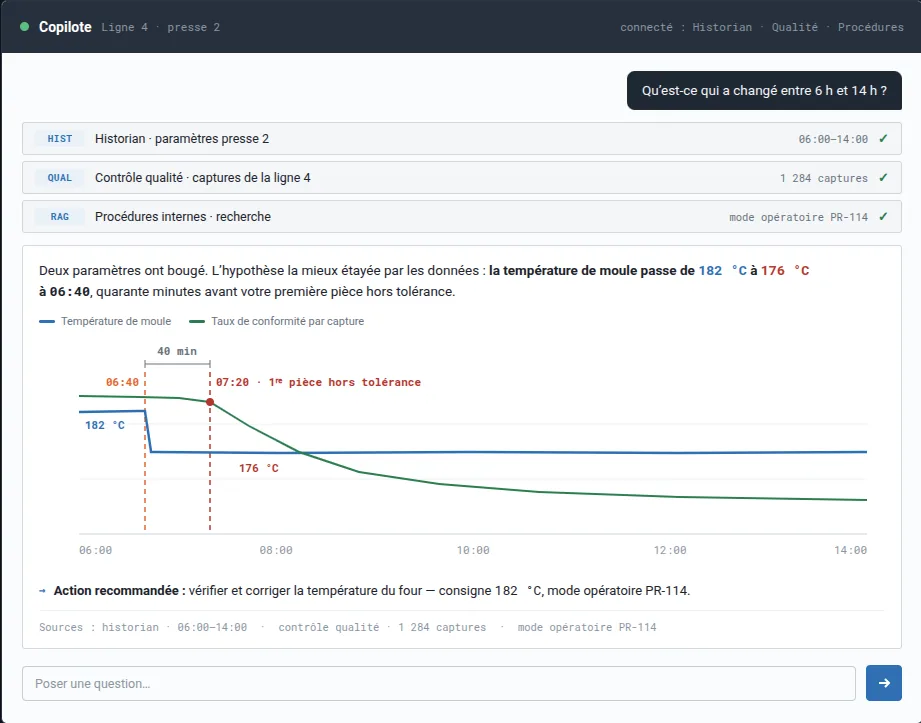The image size is (921, 723).
Task: Click '1 284 captures' on the Contrôle qualité row
Action: pyautogui.click(x=823, y=178)
